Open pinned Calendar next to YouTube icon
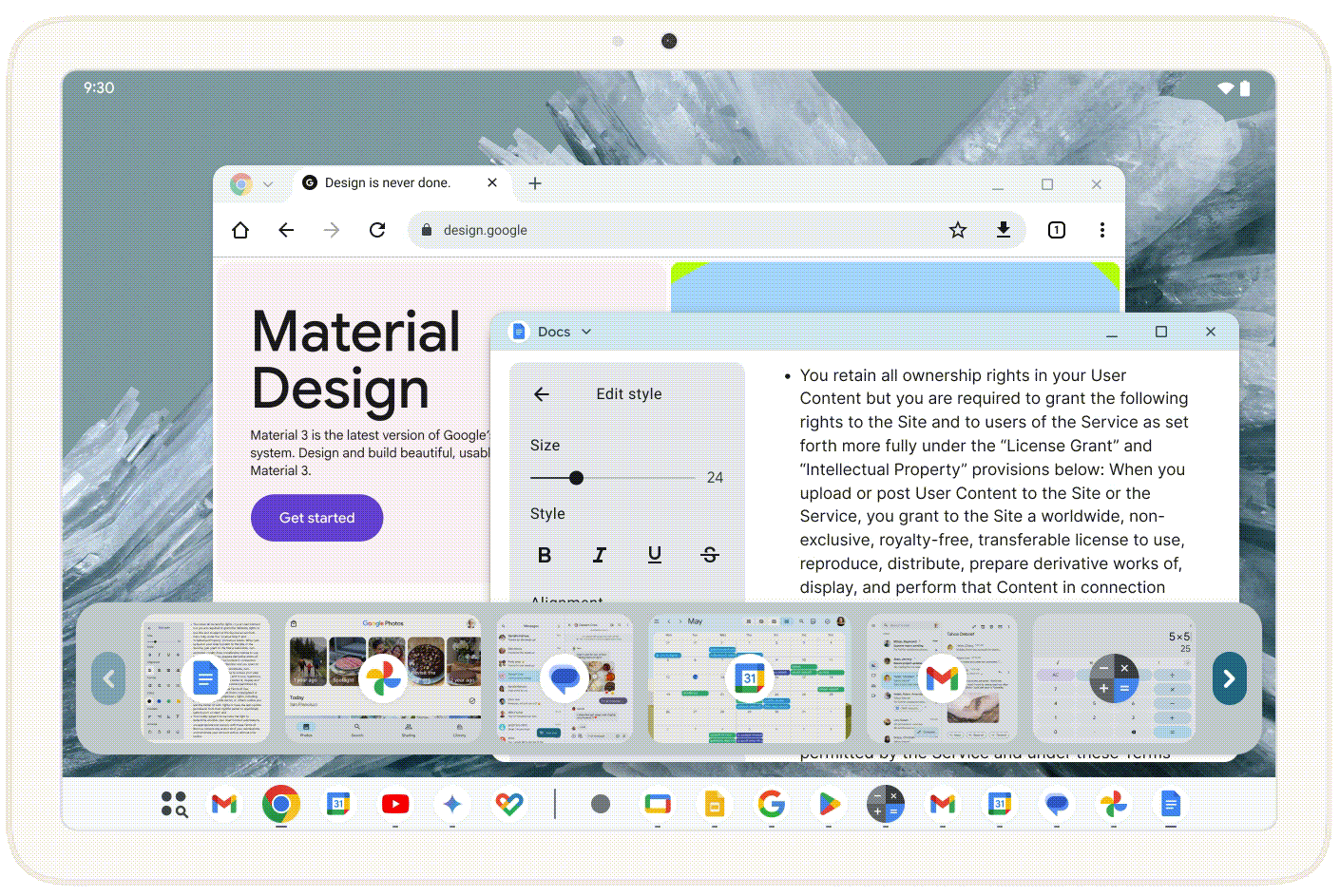Viewport: 1340px width, 896px height. [338, 805]
